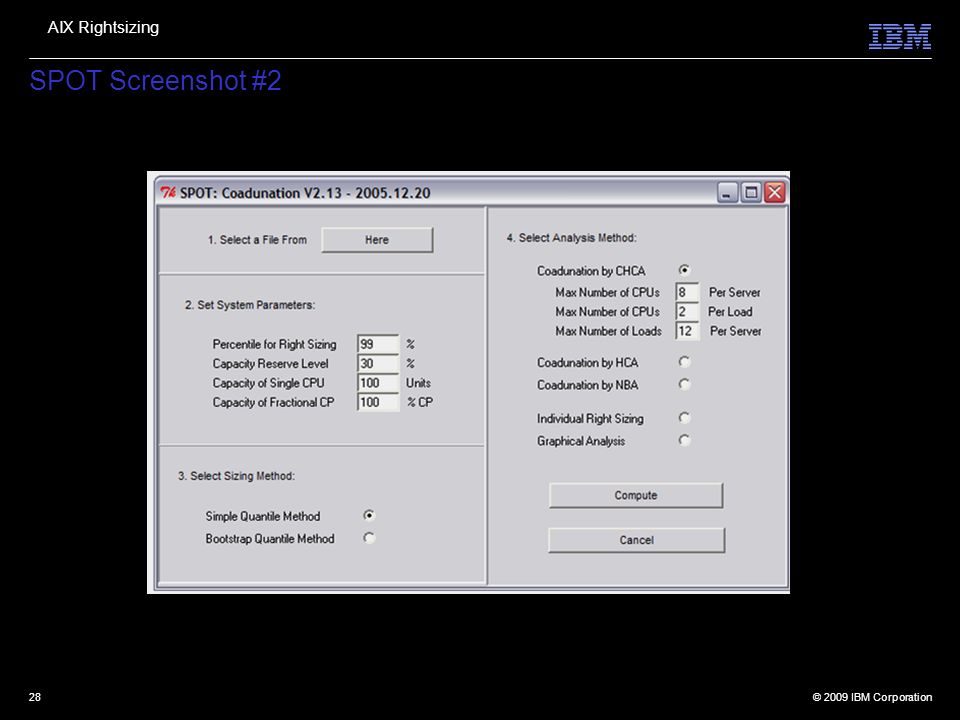Image resolution: width=960 pixels, height=720 pixels.
Task: Click the slide page number 28
Action: coord(35,697)
